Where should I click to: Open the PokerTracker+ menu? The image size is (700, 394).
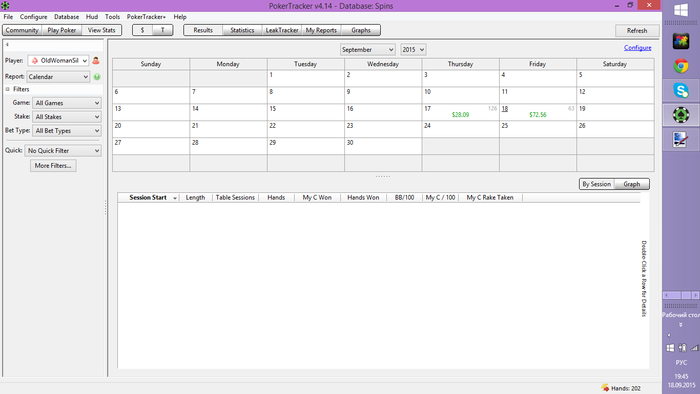click(x=146, y=17)
